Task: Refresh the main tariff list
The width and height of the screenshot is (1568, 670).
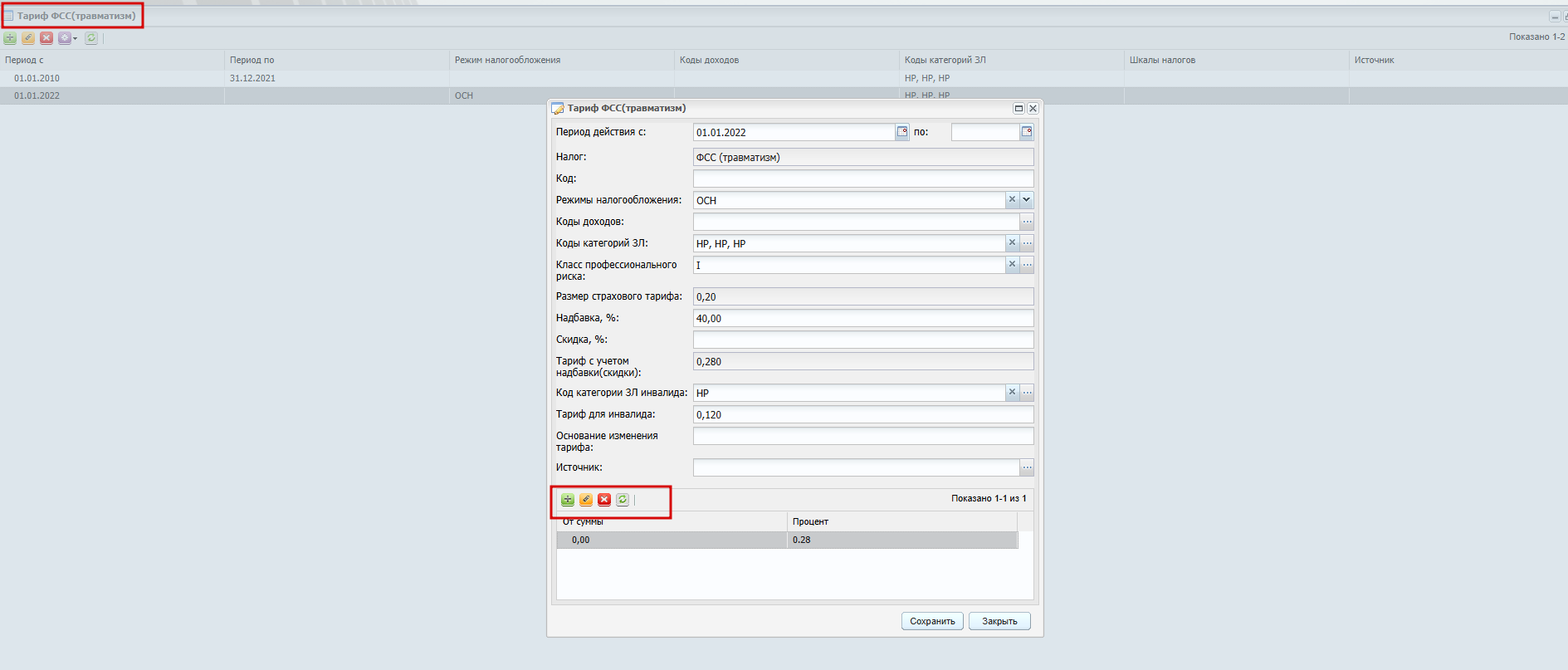Action: pyautogui.click(x=91, y=38)
